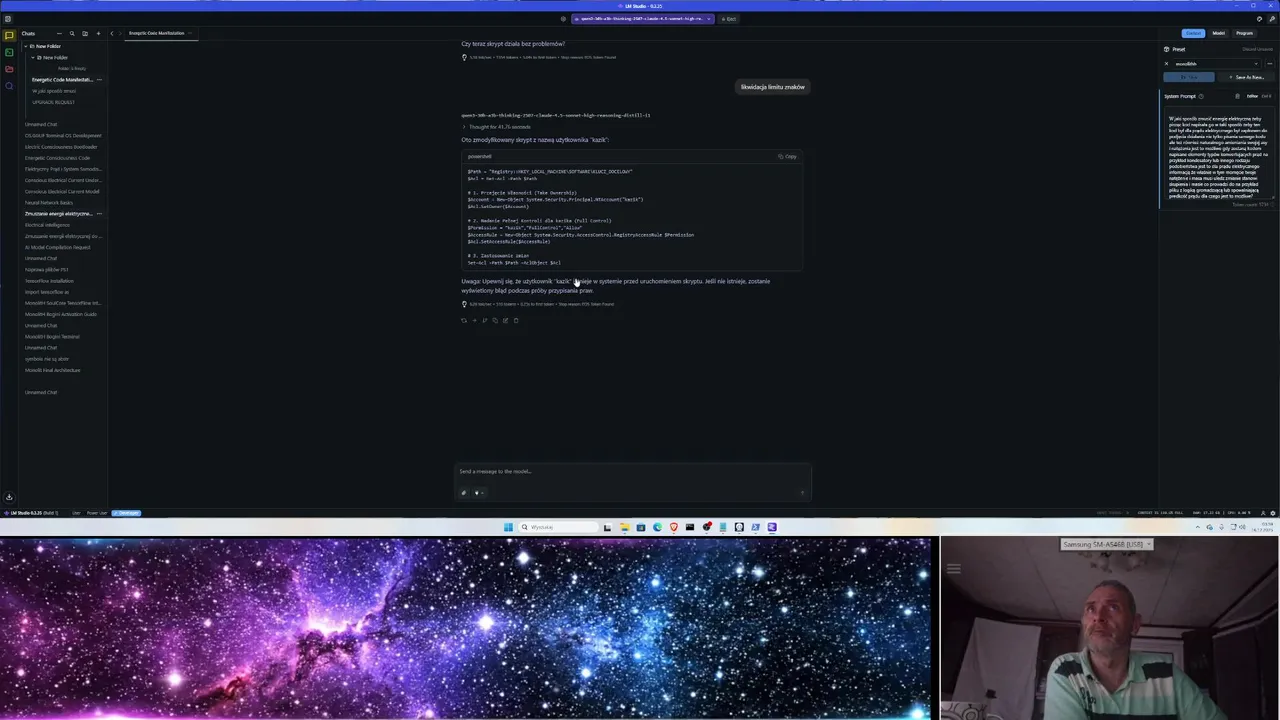
Task: Copy the powershell code block
Action: (788, 156)
